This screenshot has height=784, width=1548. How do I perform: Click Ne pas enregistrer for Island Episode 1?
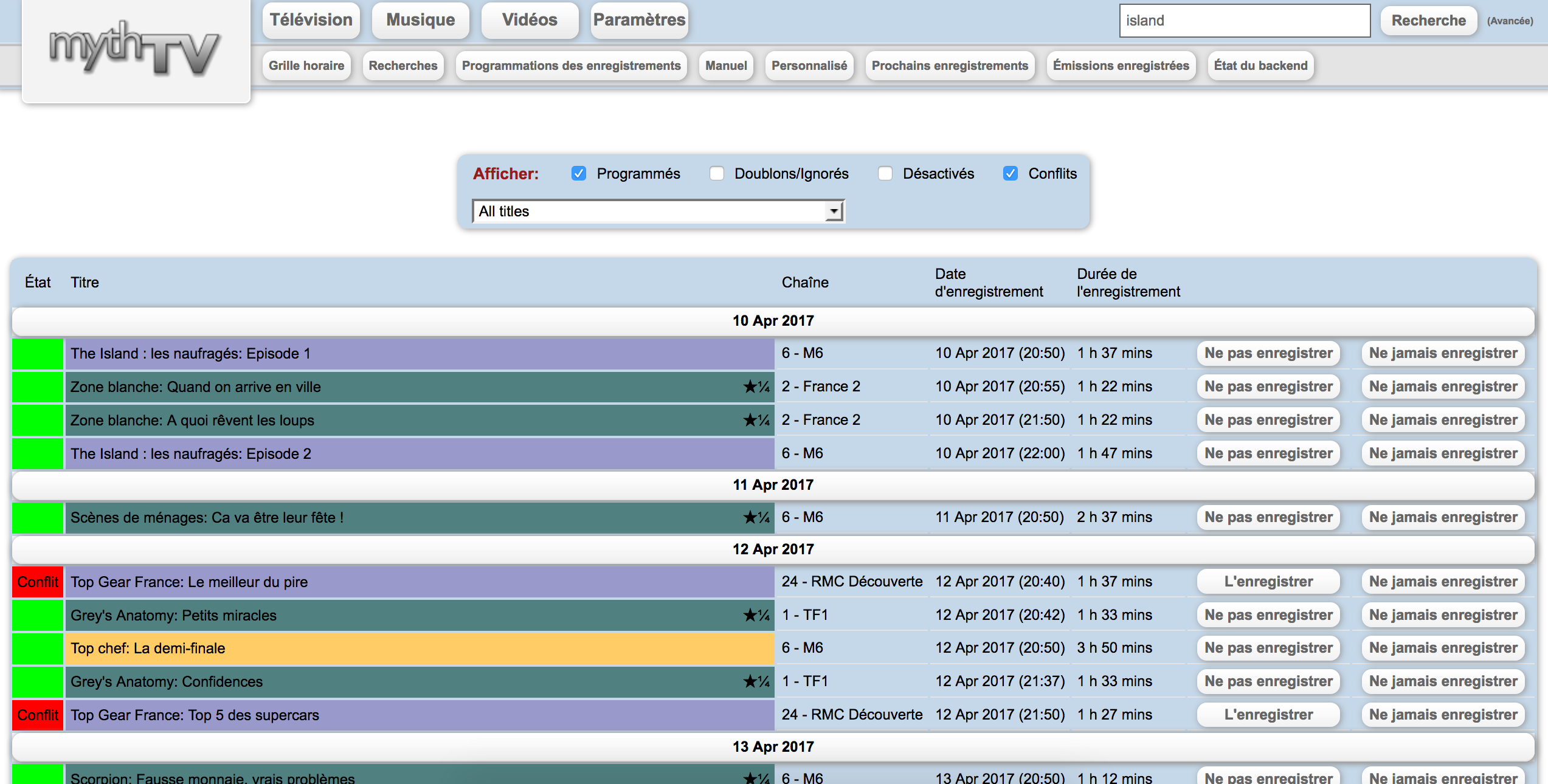coord(1268,353)
